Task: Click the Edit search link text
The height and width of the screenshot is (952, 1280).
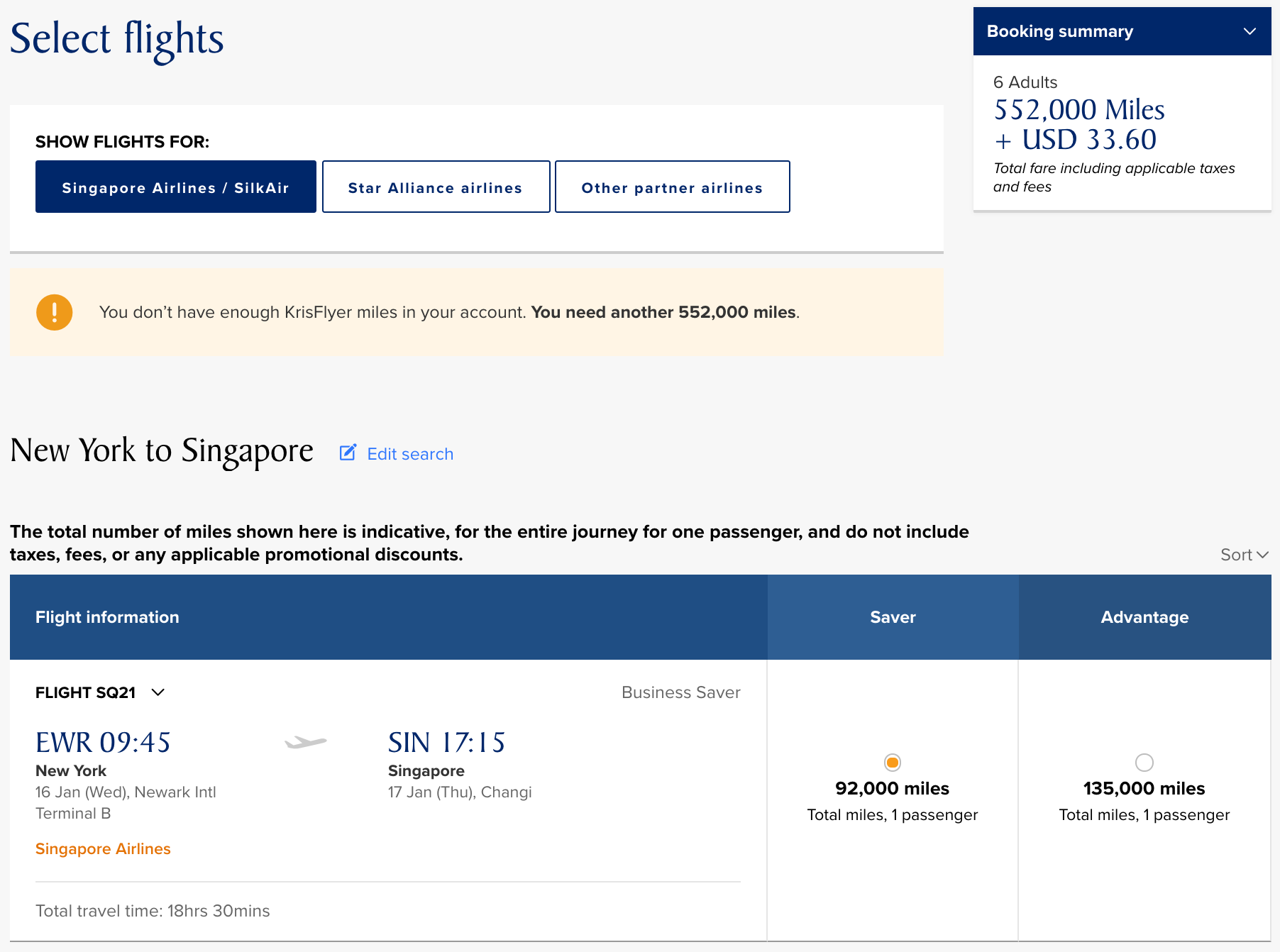Action: pos(410,454)
